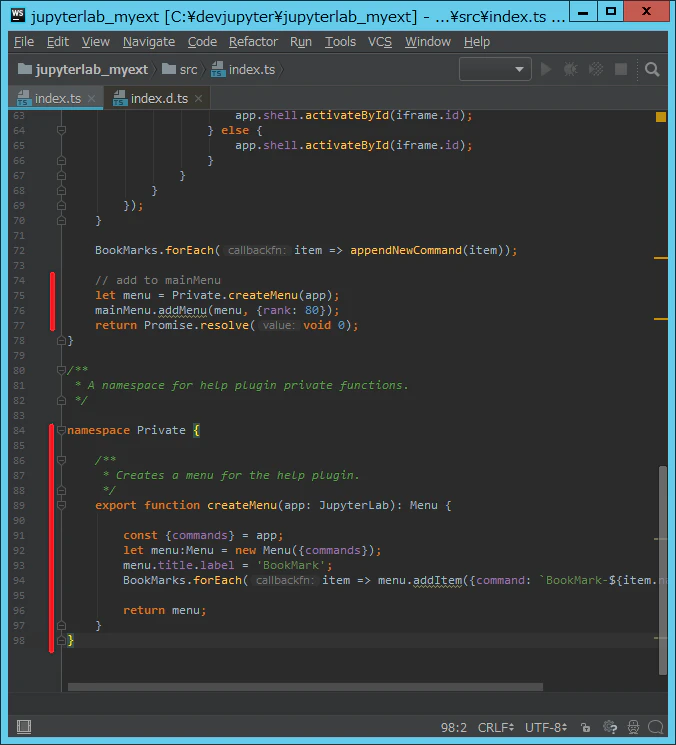Open the Edit menu
Screen dimensions: 676x745
click(58, 42)
